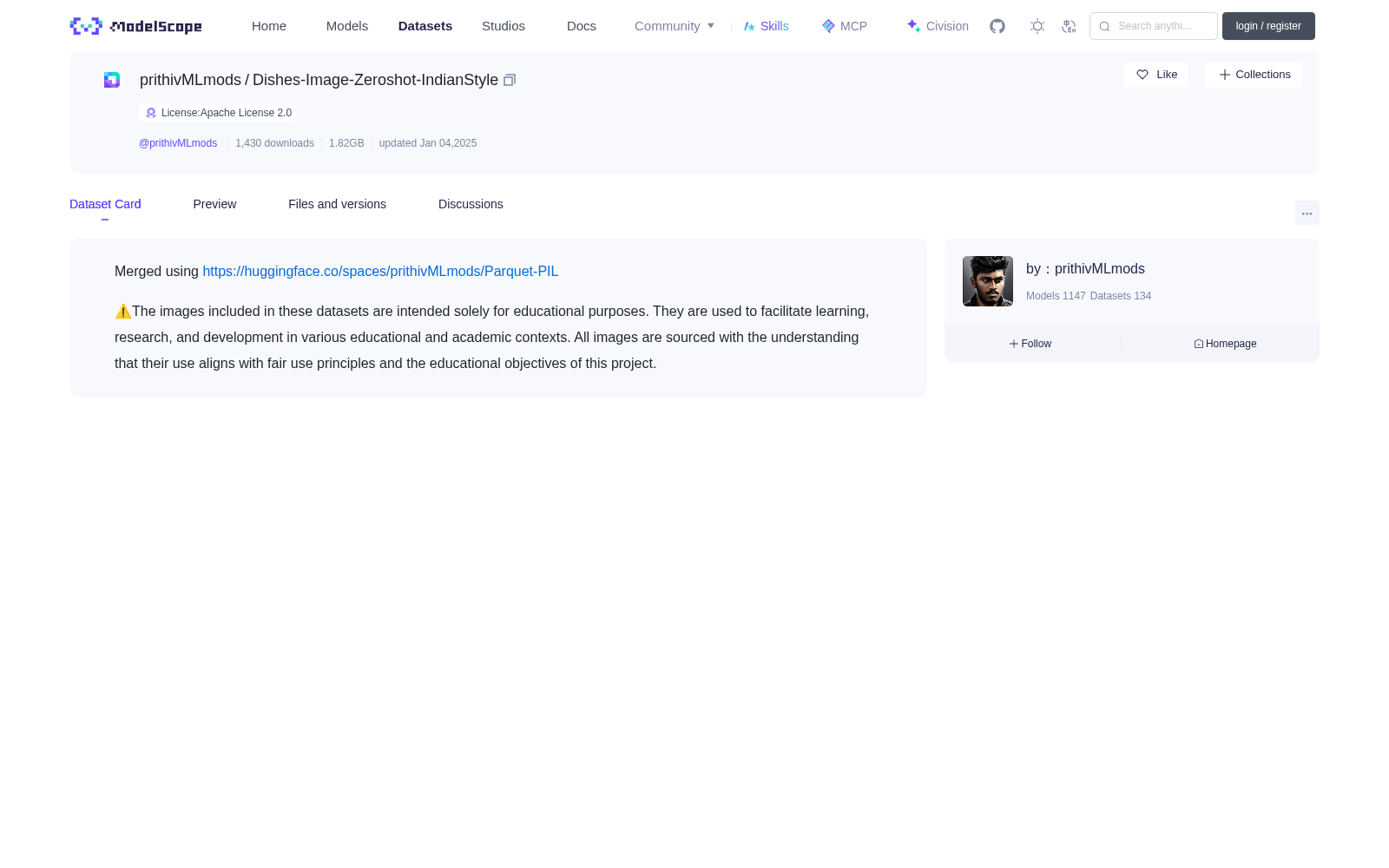Click the ModelScope logo
Screen dimensions: 1389x868
coord(135,26)
